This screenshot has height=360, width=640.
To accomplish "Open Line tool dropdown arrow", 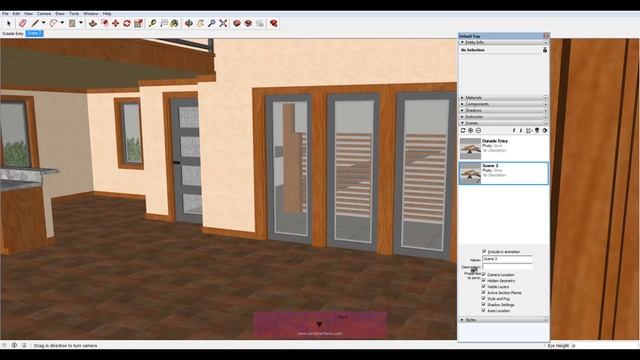I will (43, 23).
